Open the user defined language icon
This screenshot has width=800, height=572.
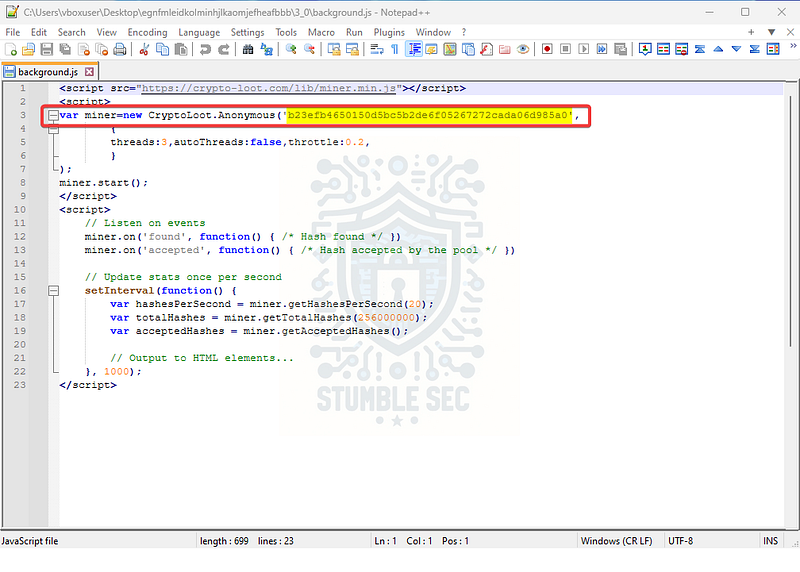pos(432,49)
